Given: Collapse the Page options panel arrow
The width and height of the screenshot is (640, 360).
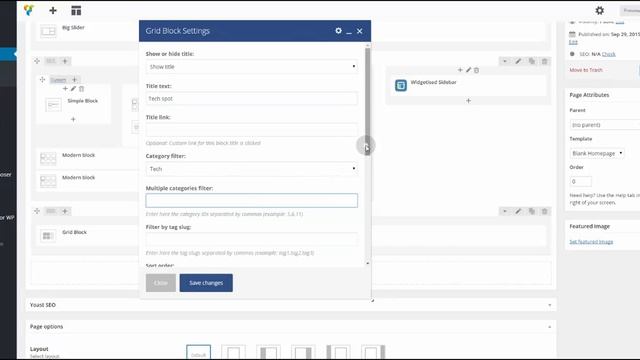Looking at the screenshot, I should point(549,327).
